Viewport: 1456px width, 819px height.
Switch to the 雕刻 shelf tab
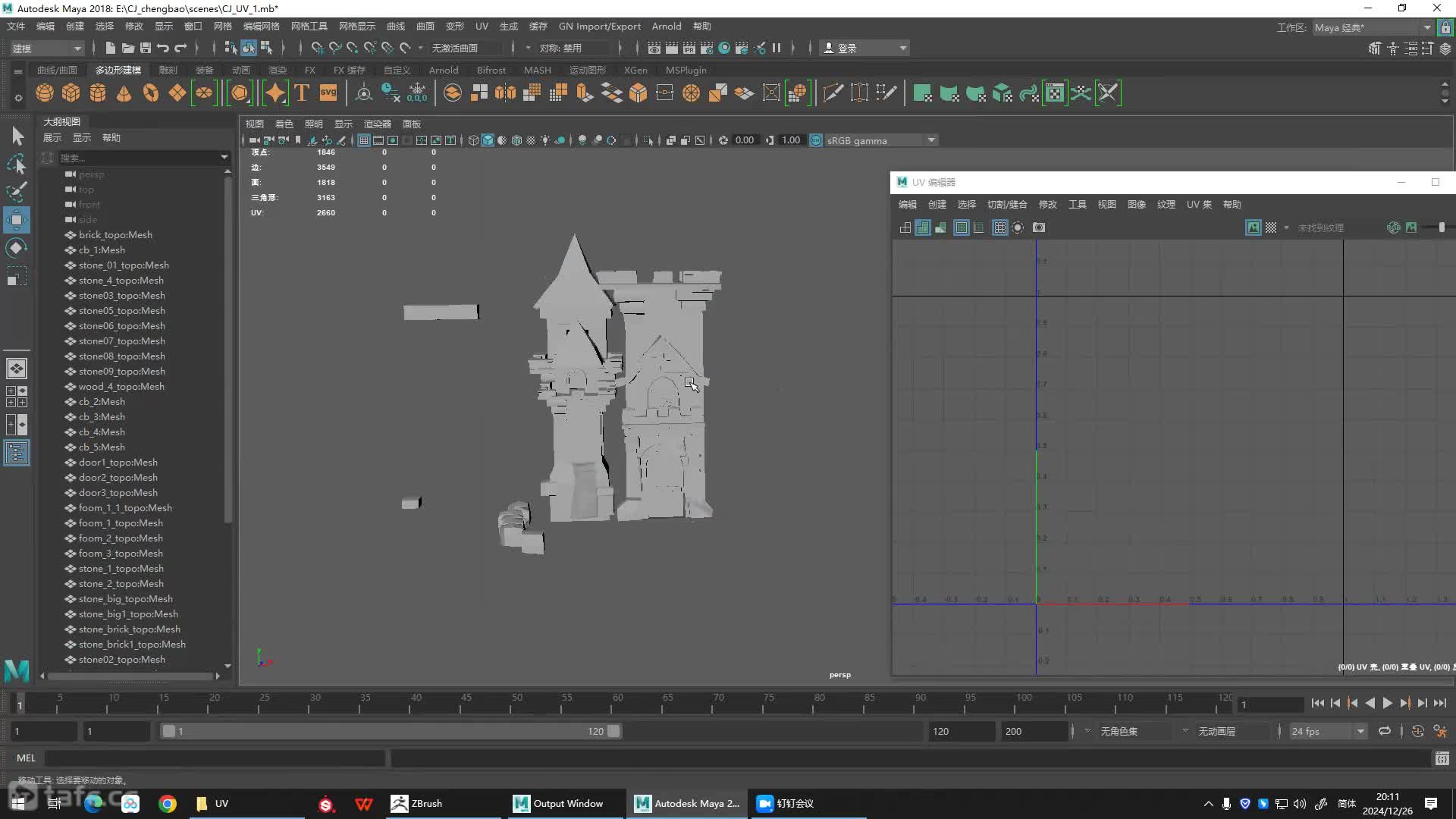pos(168,70)
